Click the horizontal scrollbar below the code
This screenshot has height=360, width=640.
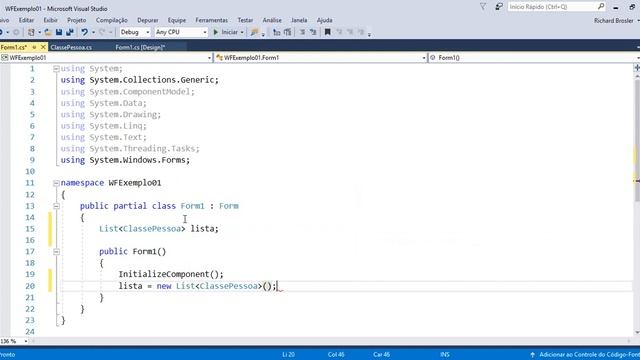pos(331,341)
